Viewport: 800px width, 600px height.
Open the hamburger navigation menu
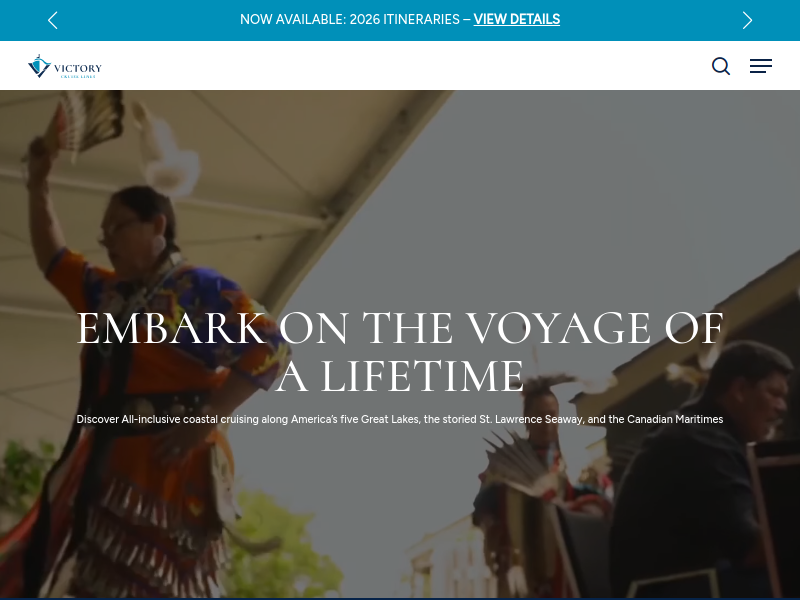click(x=761, y=66)
